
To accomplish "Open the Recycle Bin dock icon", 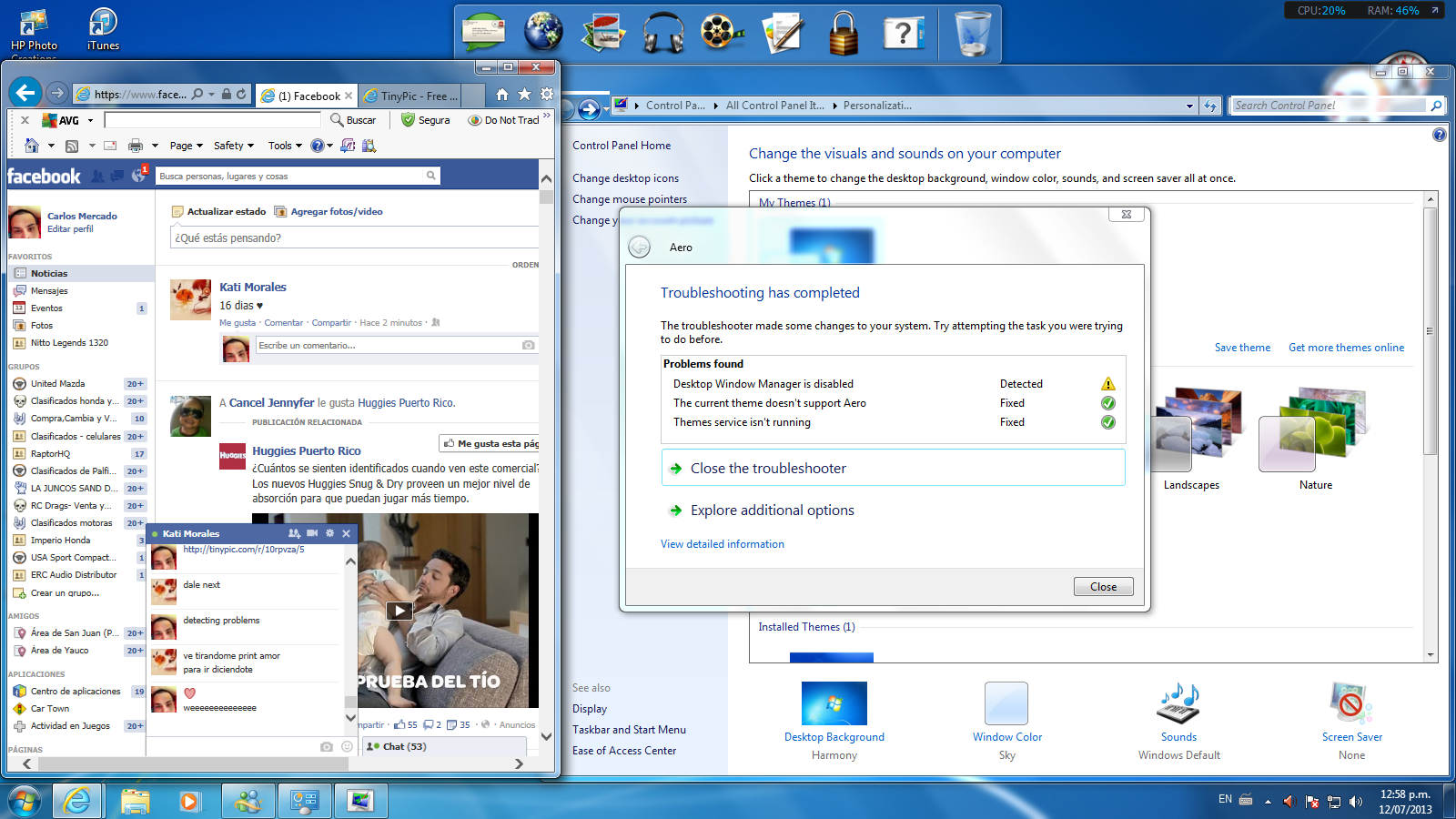I will pyautogui.click(x=973, y=34).
